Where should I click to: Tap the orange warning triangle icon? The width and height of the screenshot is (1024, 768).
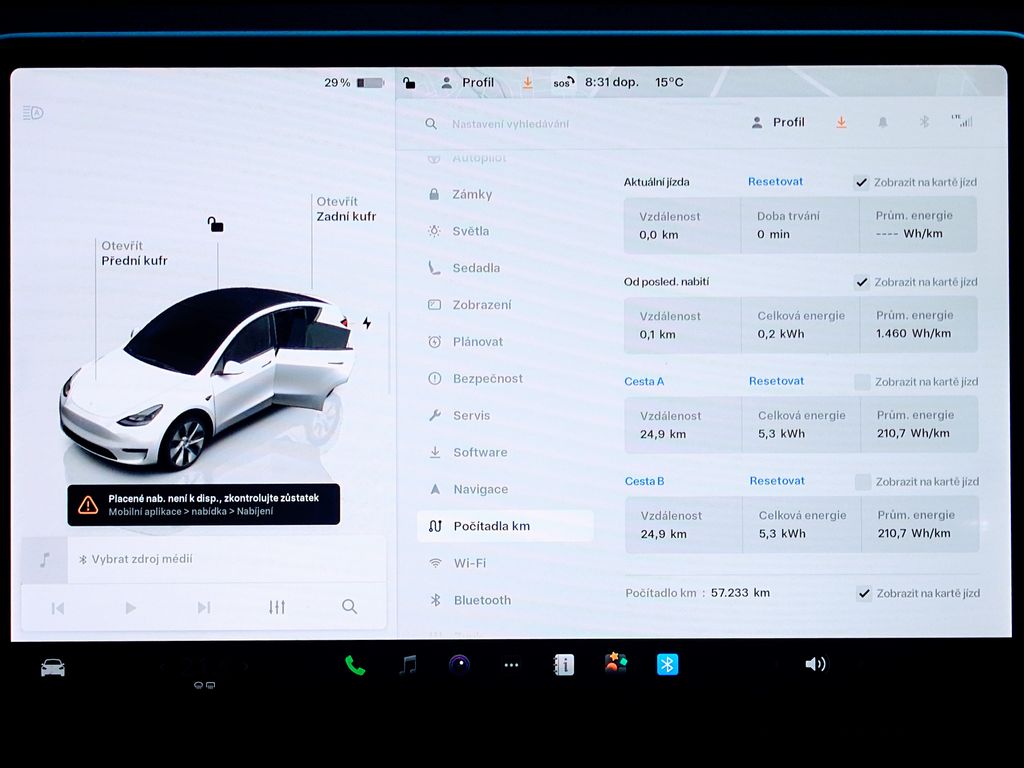click(88, 504)
